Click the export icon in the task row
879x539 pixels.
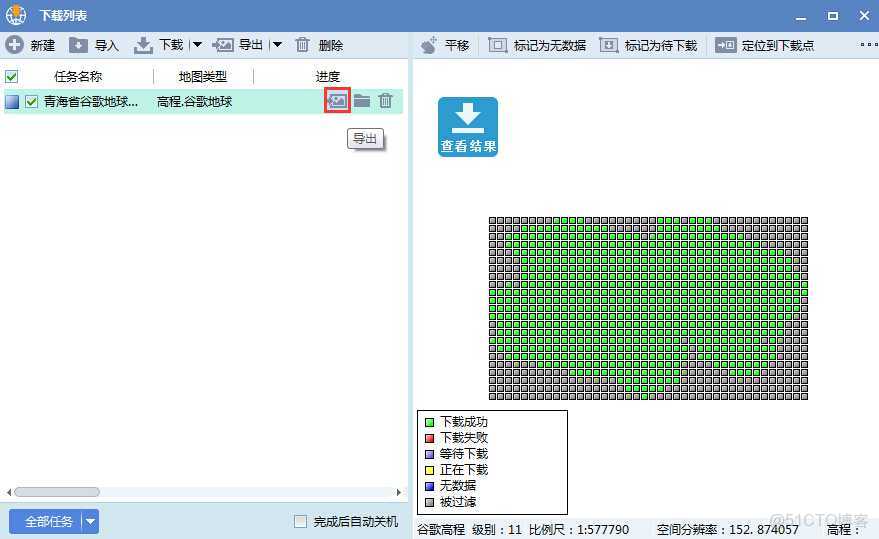click(x=337, y=100)
